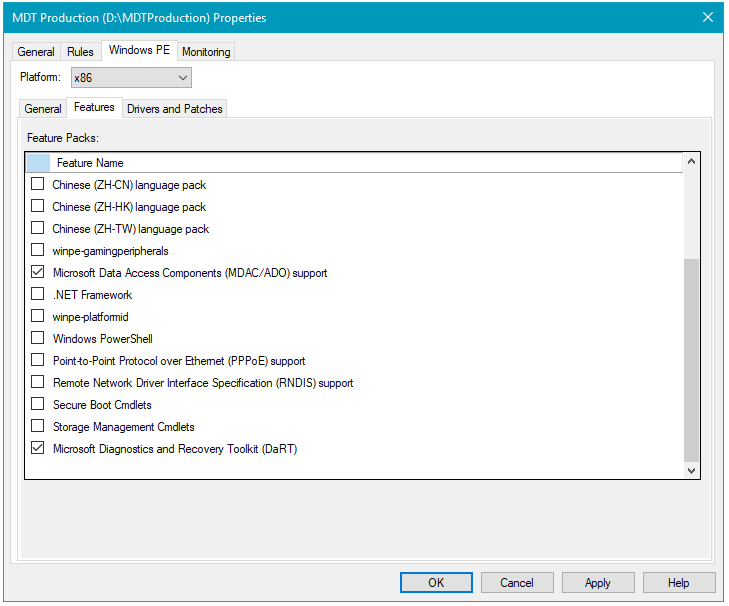Click the scroll down arrow in feature list
Viewport: 729px width, 606px height.
[691, 469]
